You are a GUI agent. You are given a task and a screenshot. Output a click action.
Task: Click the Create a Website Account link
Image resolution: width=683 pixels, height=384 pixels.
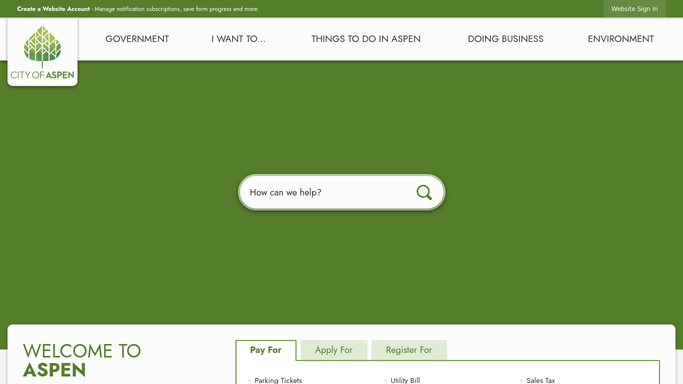click(53, 9)
